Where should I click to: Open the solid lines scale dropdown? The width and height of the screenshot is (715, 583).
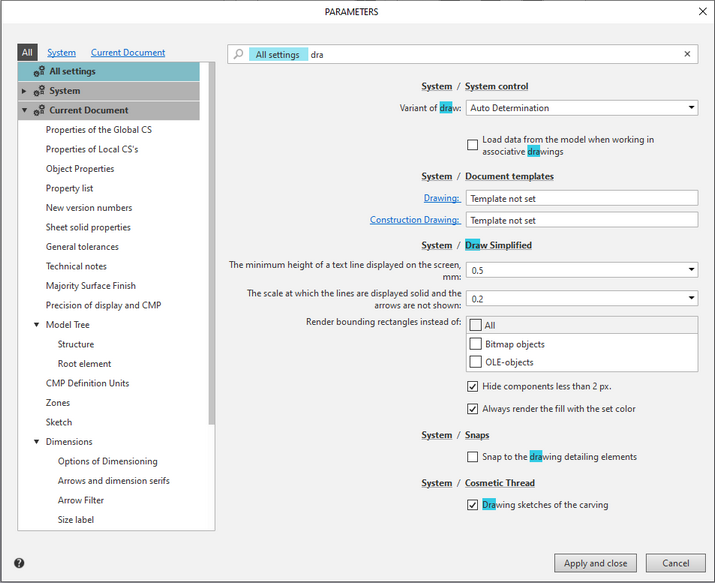point(691,299)
